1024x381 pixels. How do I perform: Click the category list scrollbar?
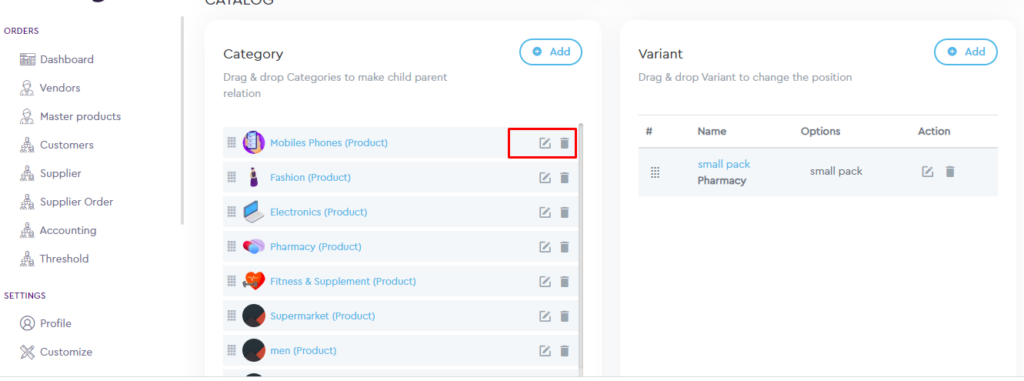click(x=581, y=248)
